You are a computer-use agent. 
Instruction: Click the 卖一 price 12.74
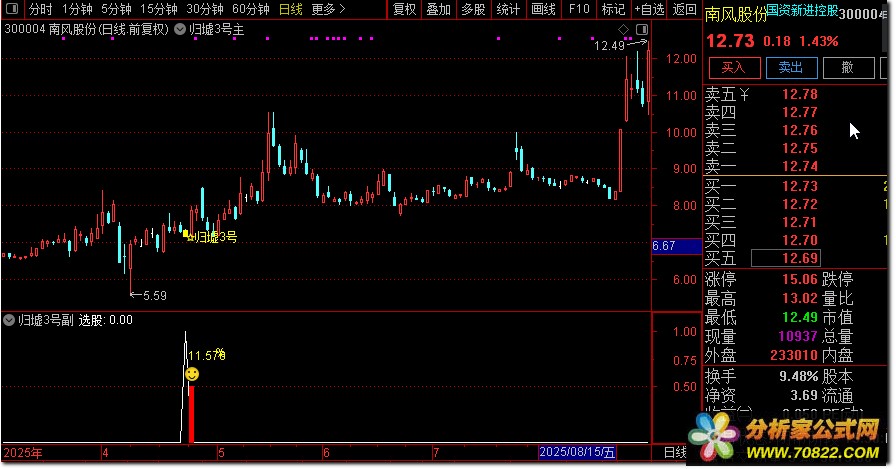coord(800,166)
